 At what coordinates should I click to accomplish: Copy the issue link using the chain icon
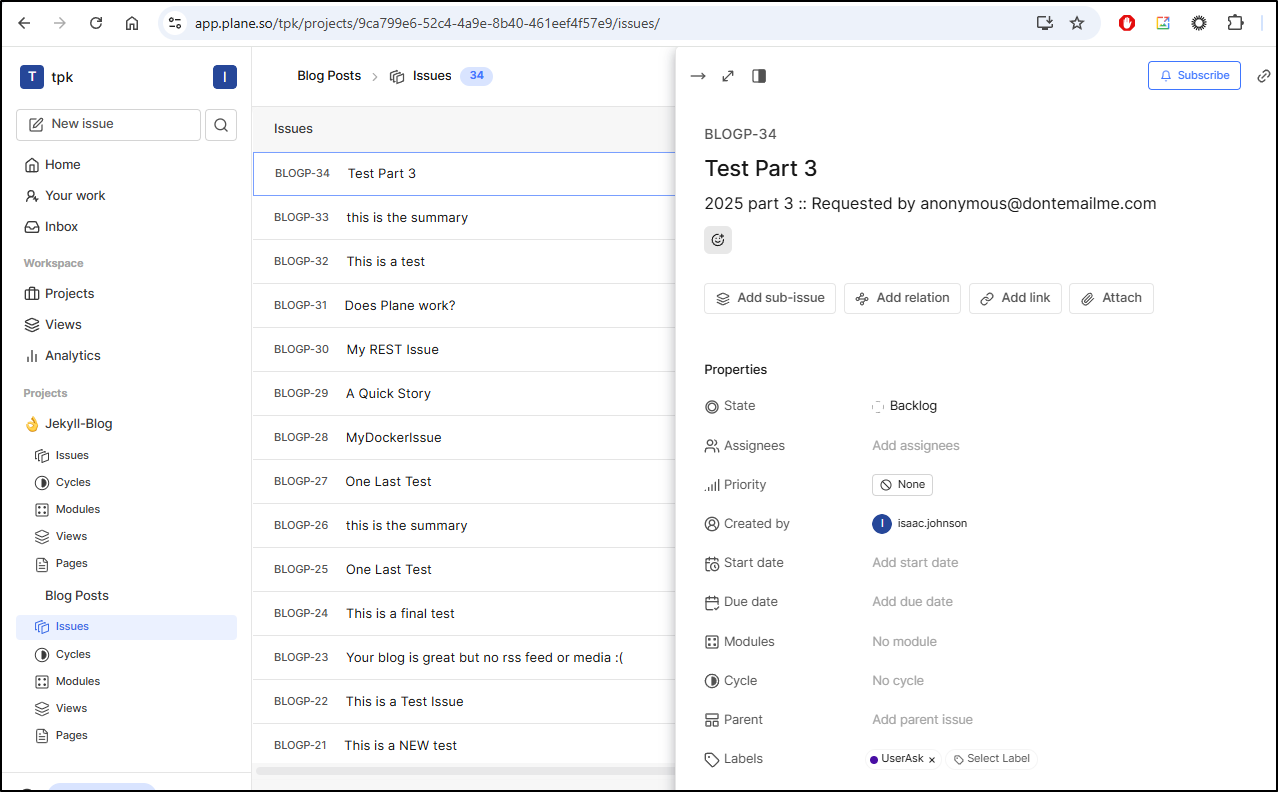click(x=1264, y=76)
